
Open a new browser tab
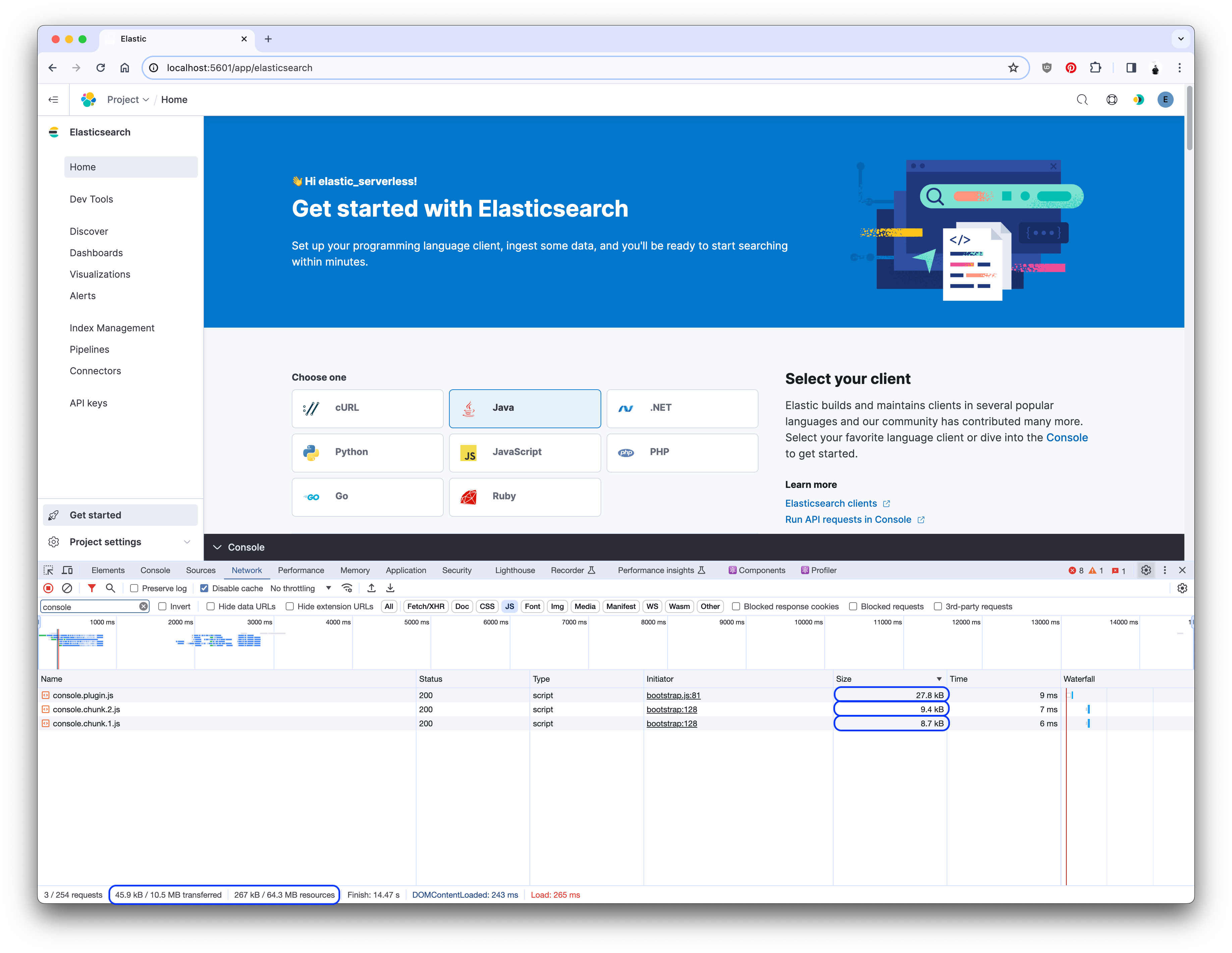pyautogui.click(x=269, y=39)
